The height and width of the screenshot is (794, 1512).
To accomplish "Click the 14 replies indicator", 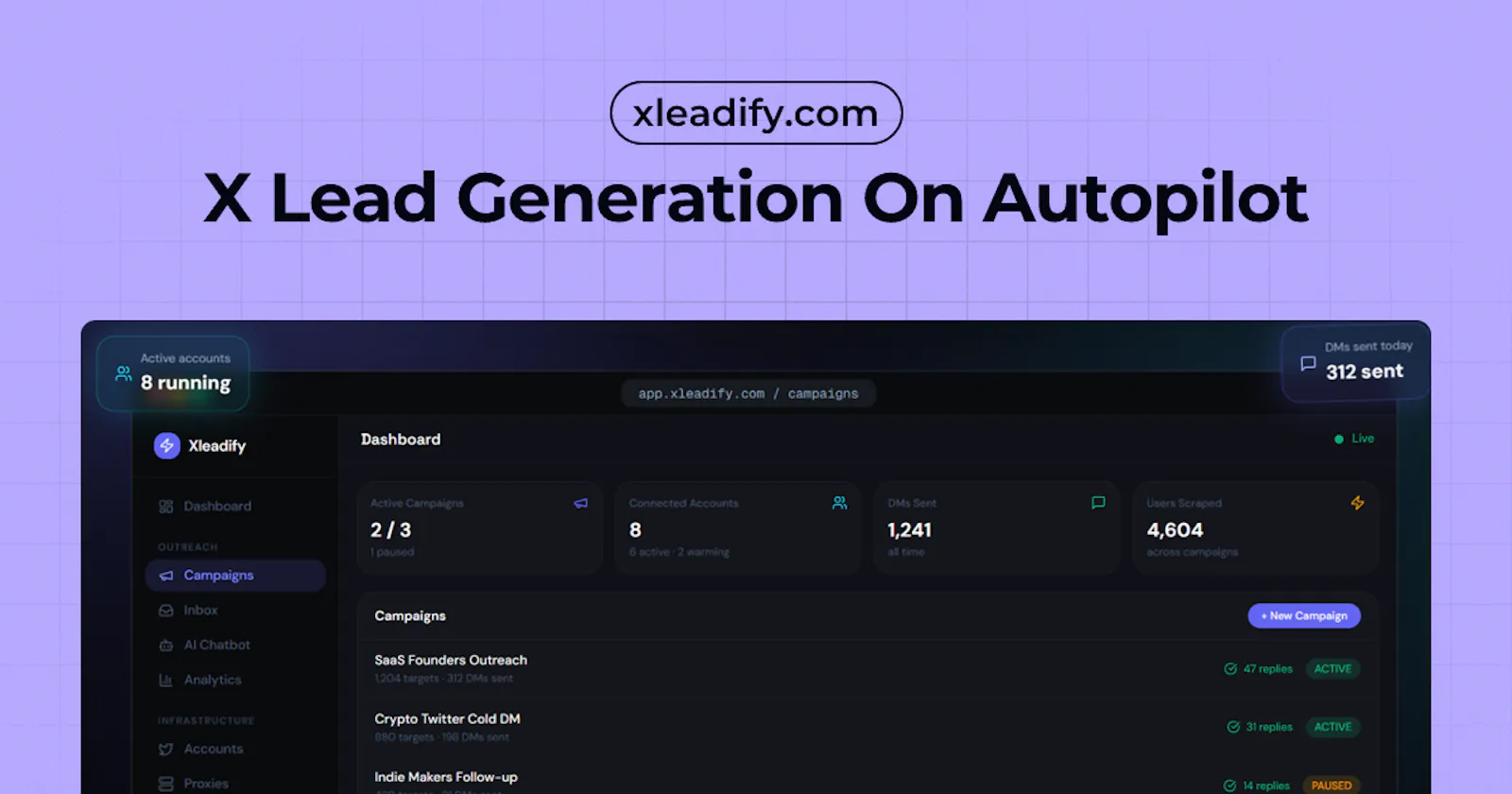I will [x=1257, y=785].
